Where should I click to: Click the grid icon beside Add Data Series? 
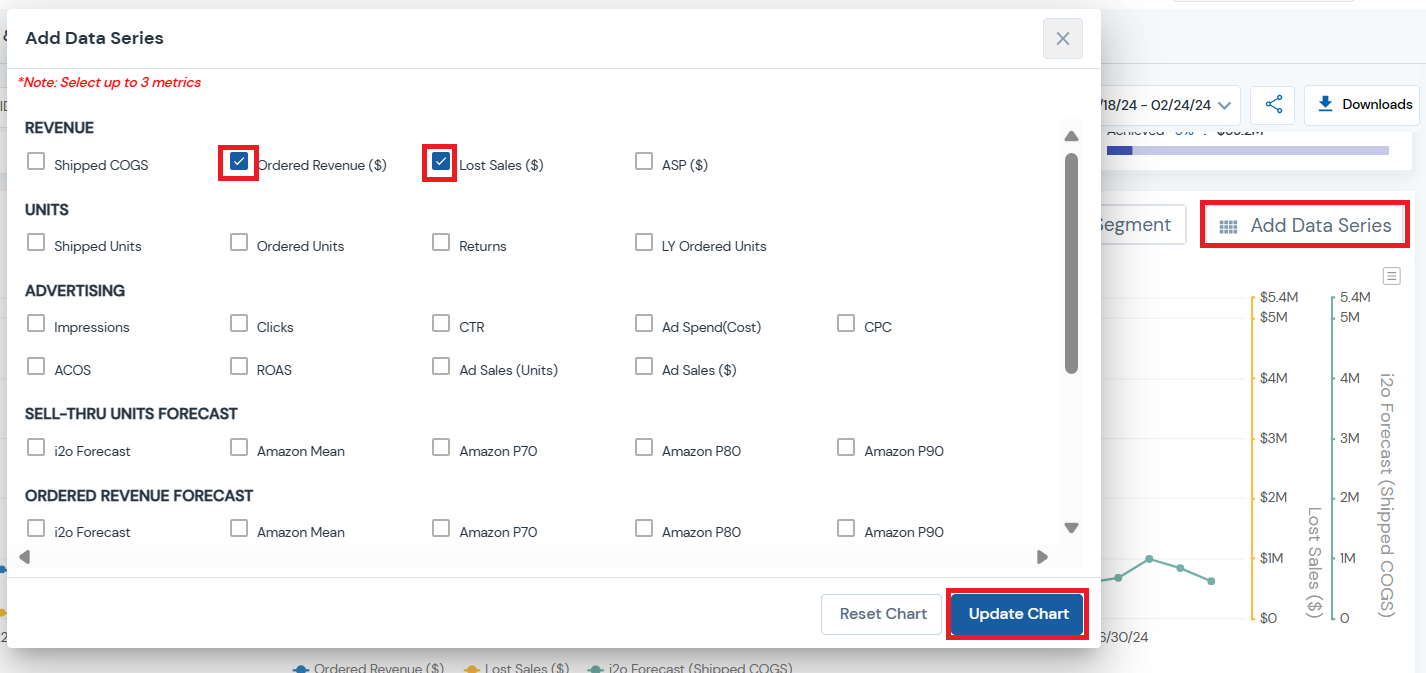(1228, 227)
